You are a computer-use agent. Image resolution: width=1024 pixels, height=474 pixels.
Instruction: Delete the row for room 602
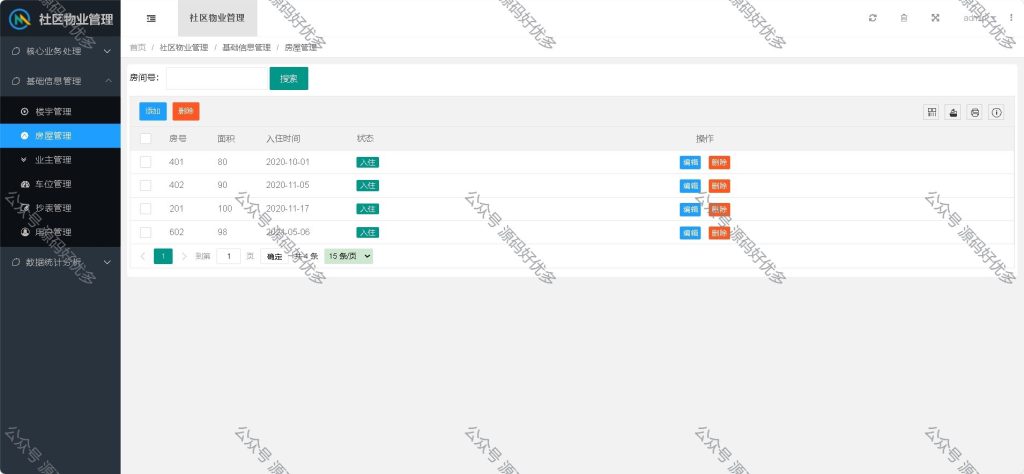click(720, 233)
